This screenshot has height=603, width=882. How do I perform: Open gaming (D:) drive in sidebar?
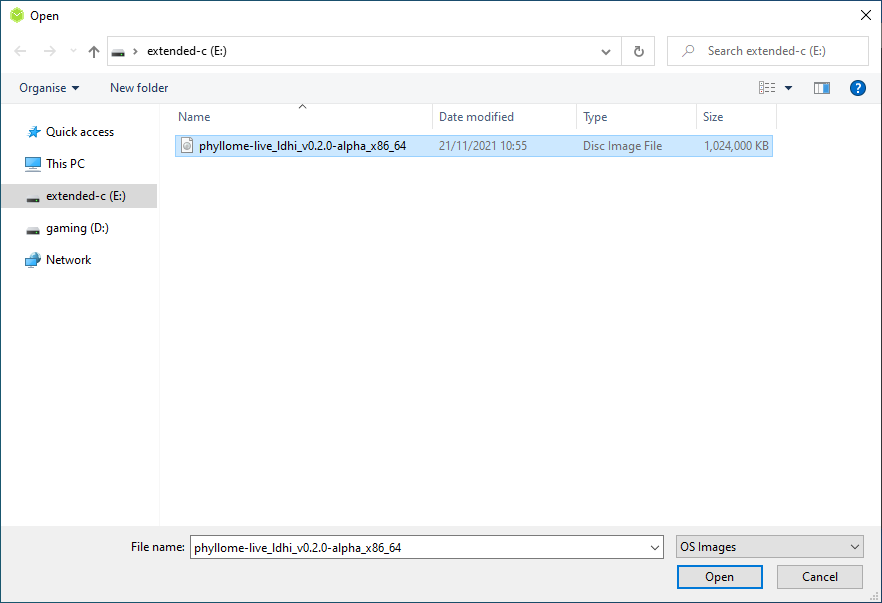click(x=76, y=228)
